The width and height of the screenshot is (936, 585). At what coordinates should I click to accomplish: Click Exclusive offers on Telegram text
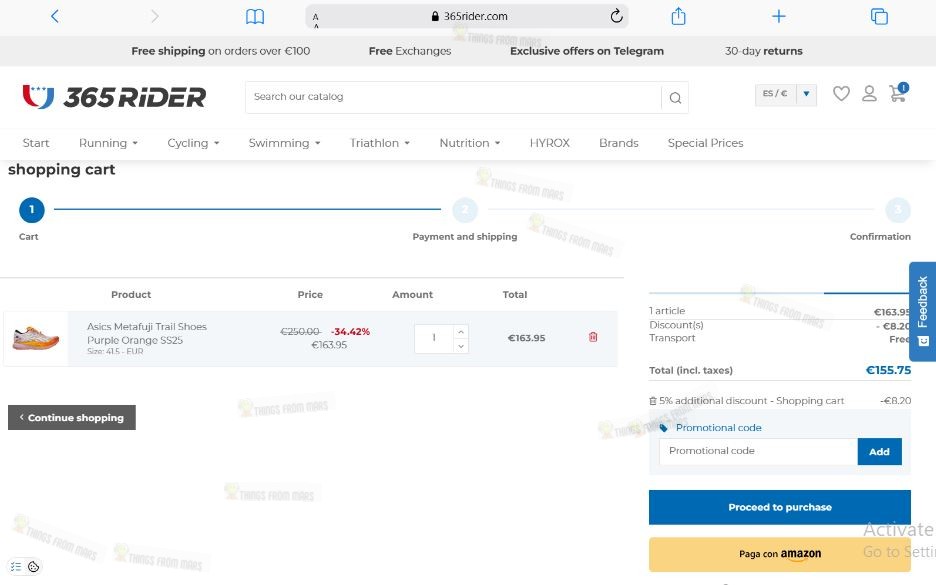586,51
